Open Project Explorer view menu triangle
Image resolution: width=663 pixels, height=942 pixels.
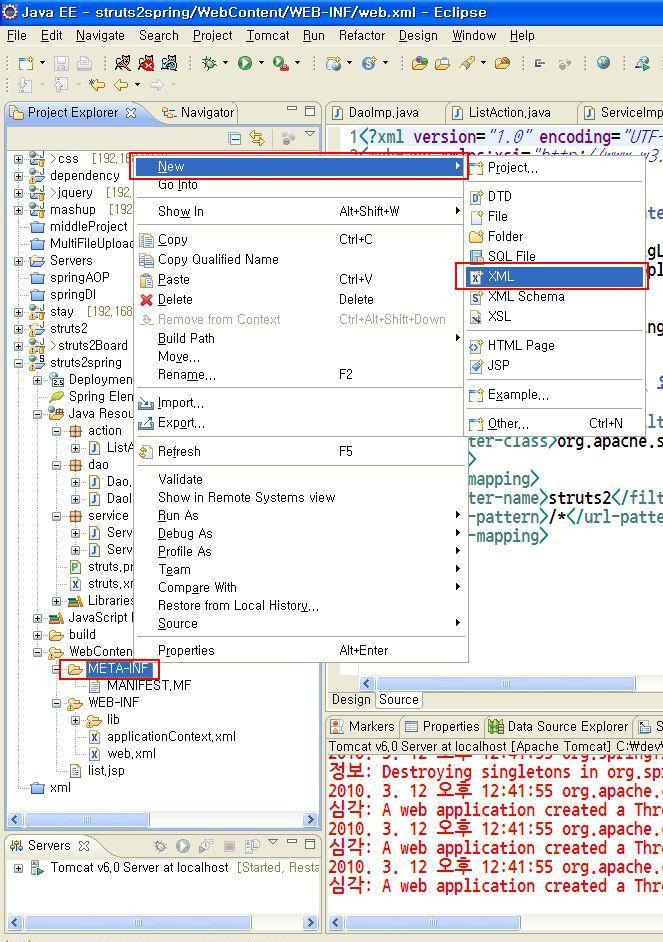[x=310, y=134]
